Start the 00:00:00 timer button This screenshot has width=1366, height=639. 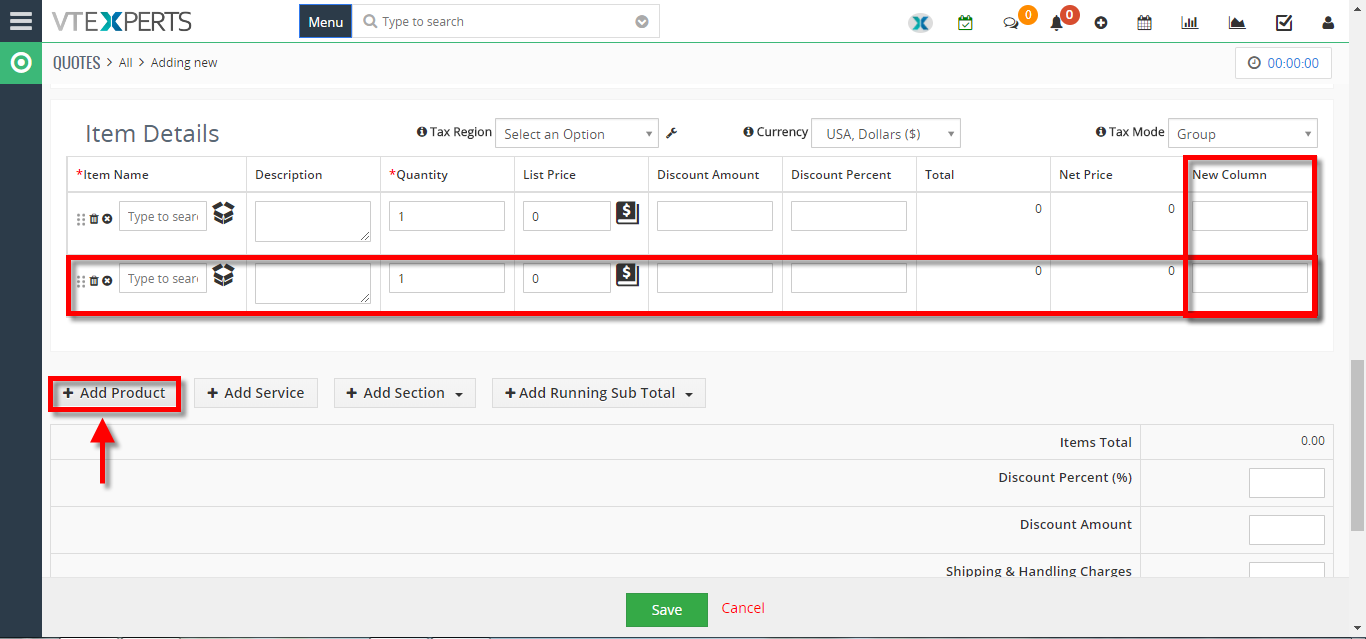(x=1284, y=63)
